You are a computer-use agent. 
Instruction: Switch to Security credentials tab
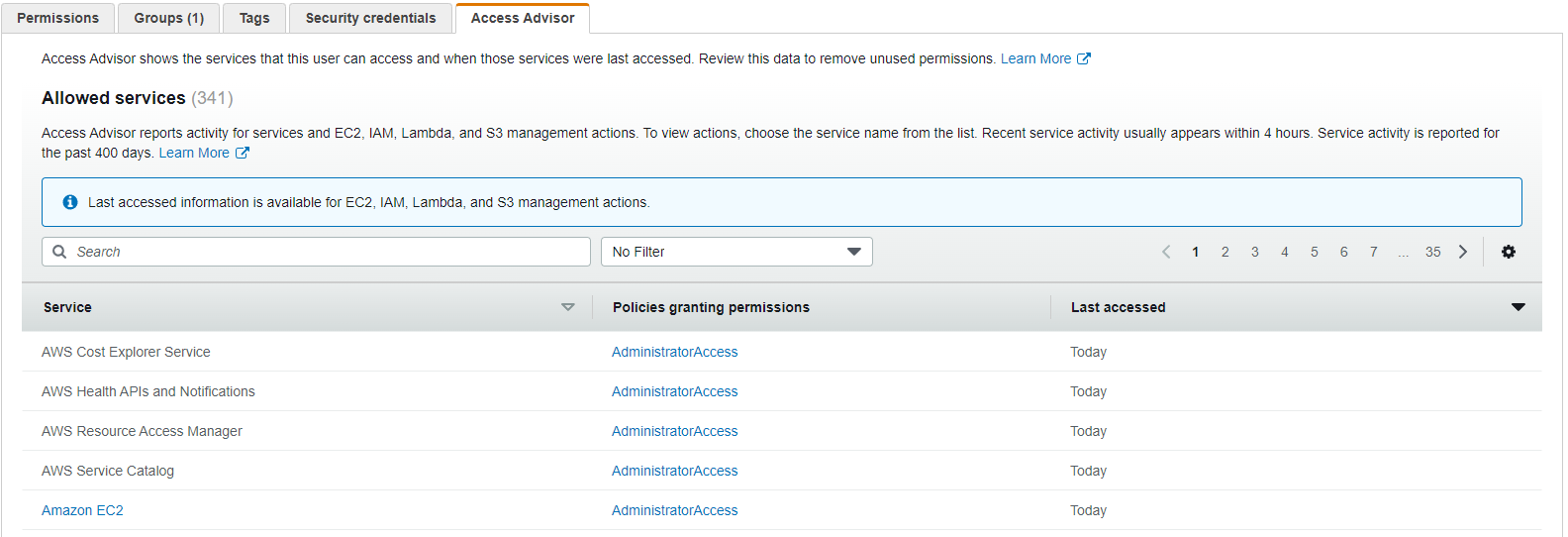point(370,18)
